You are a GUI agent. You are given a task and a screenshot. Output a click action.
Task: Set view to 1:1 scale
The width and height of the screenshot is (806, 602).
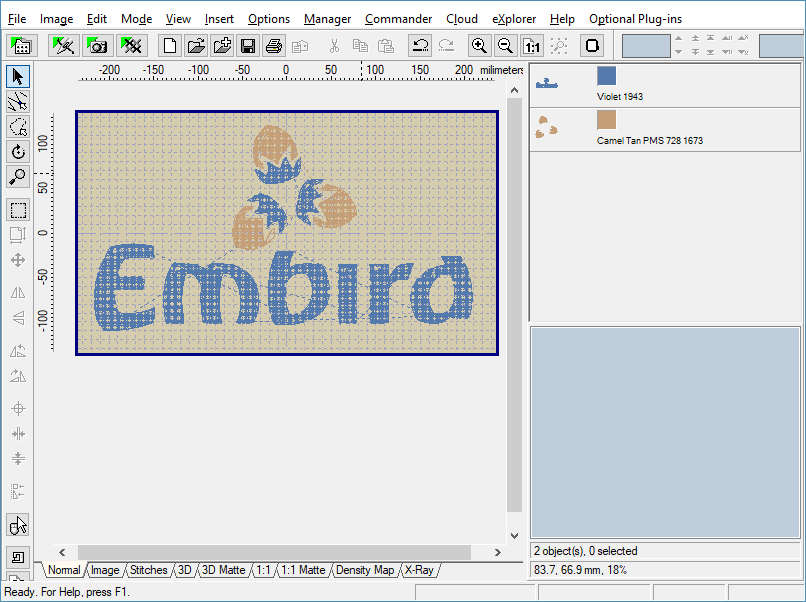(x=532, y=46)
